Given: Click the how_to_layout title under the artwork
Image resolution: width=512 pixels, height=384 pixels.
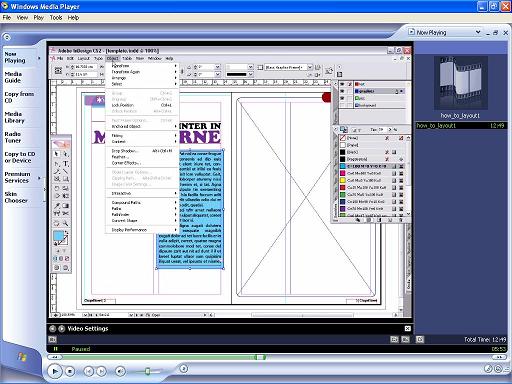Looking at the screenshot, I should (460, 116).
